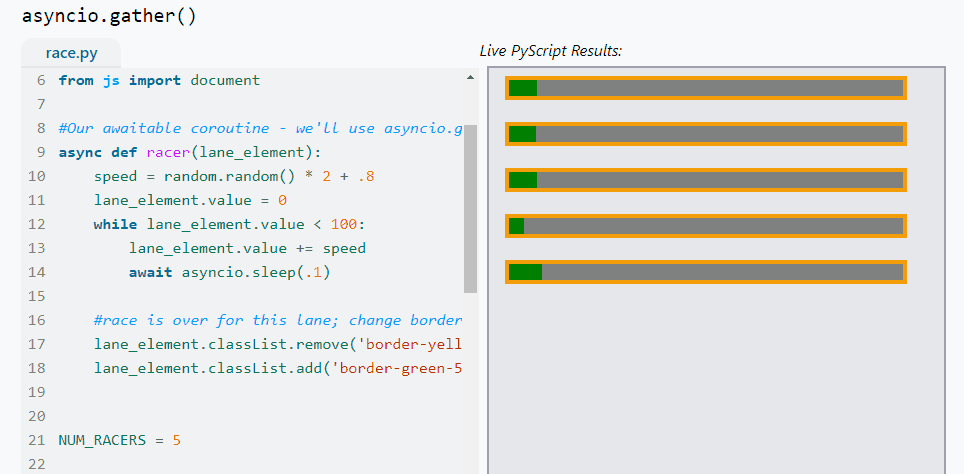Screen dimensions: 964x474
Task: Click the code editor vertical scrollbar thumb
Action: pos(470,208)
